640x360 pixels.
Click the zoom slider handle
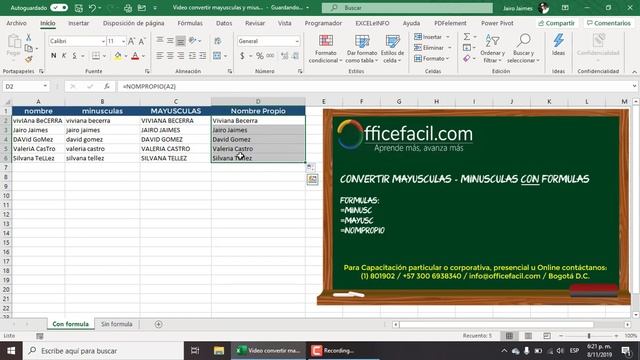click(589, 336)
